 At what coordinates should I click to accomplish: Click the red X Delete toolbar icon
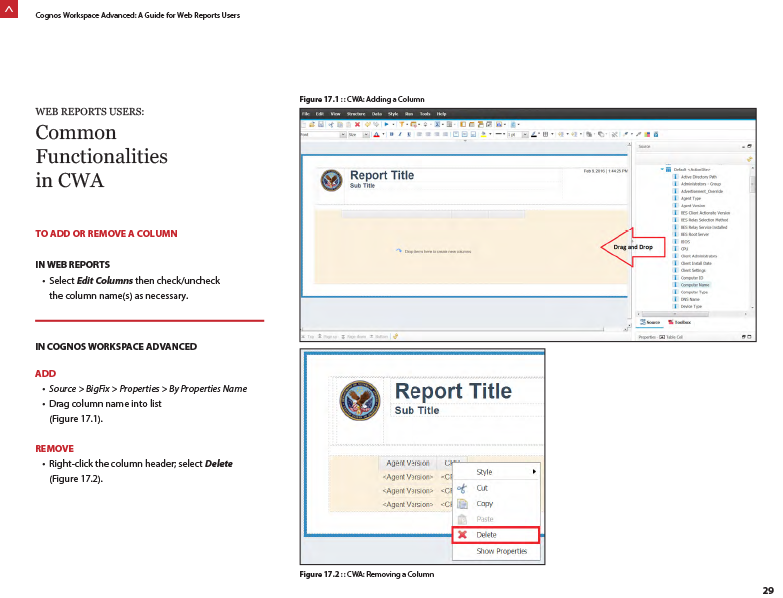(358, 124)
